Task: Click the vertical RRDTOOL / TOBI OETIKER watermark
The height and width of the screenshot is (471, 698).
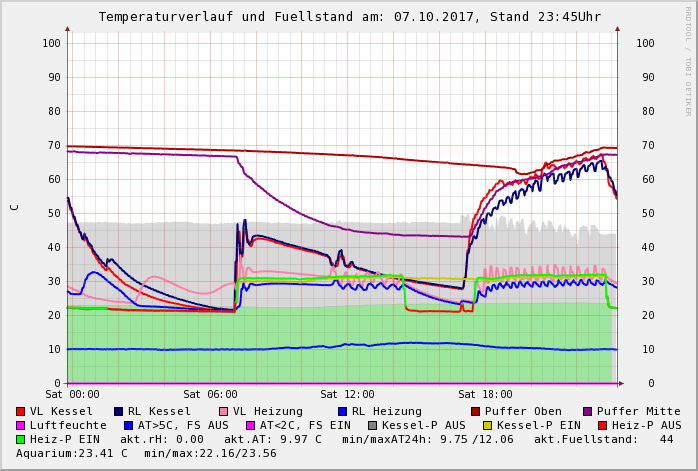Action: tap(688, 60)
